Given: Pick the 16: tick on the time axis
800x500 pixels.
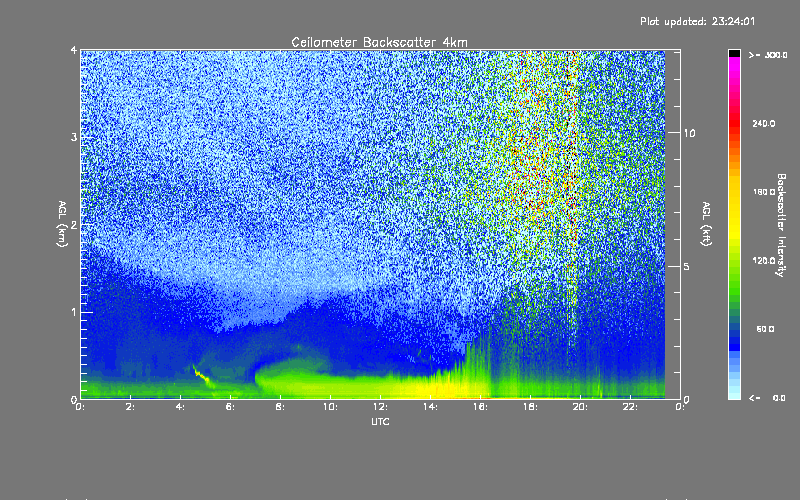Looking at the screenshot, I should pyautogui.click(x=481, y=407).
